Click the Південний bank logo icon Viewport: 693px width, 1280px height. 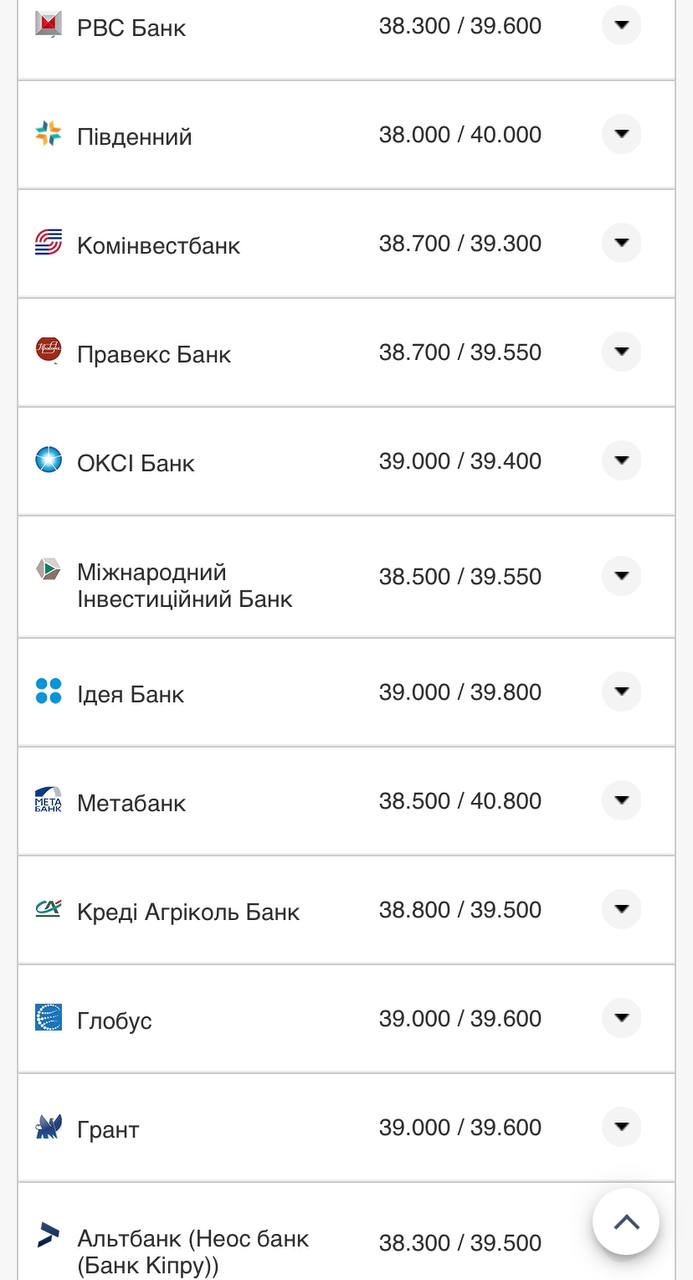click(48, 134)
